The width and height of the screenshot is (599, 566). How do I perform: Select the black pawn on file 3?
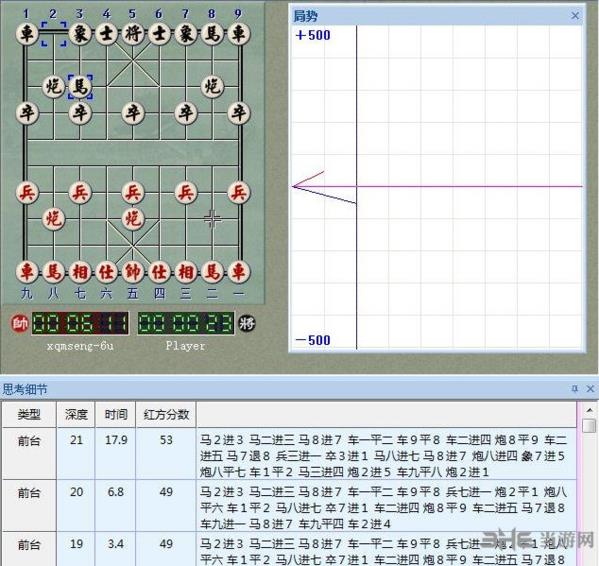[80, 113]
